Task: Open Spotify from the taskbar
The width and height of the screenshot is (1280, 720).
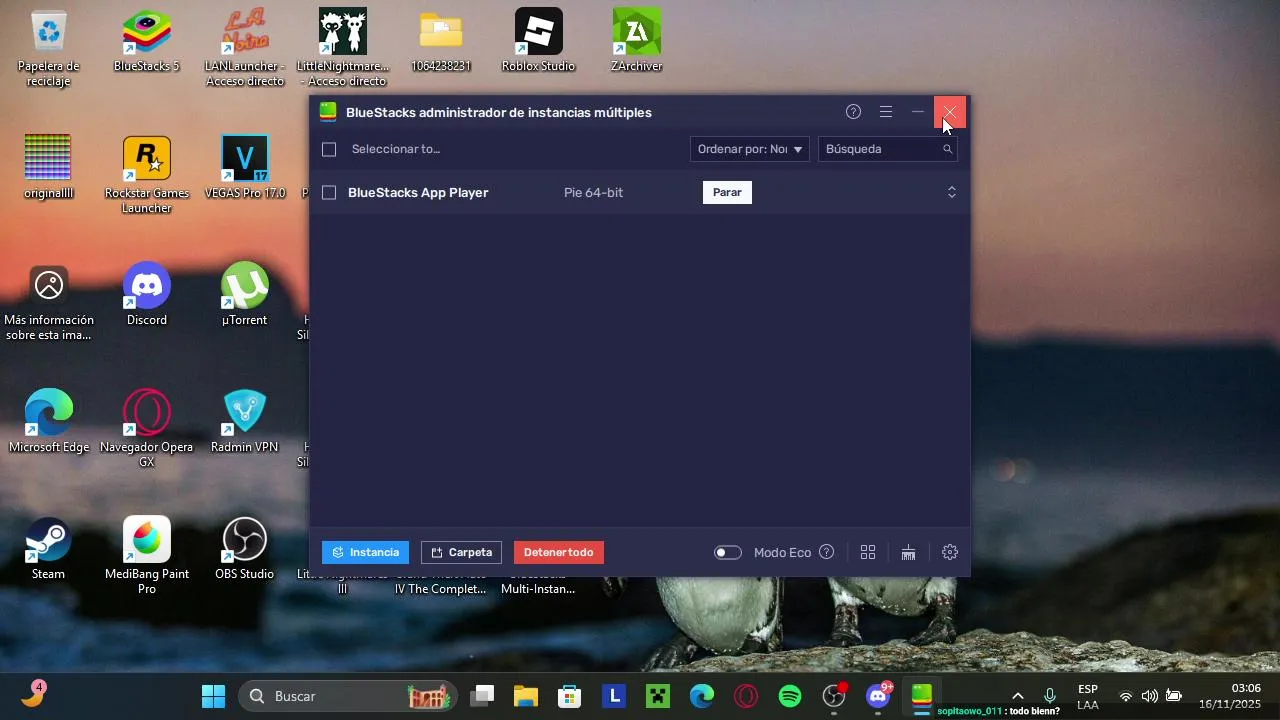Action: tap(790, 696)
